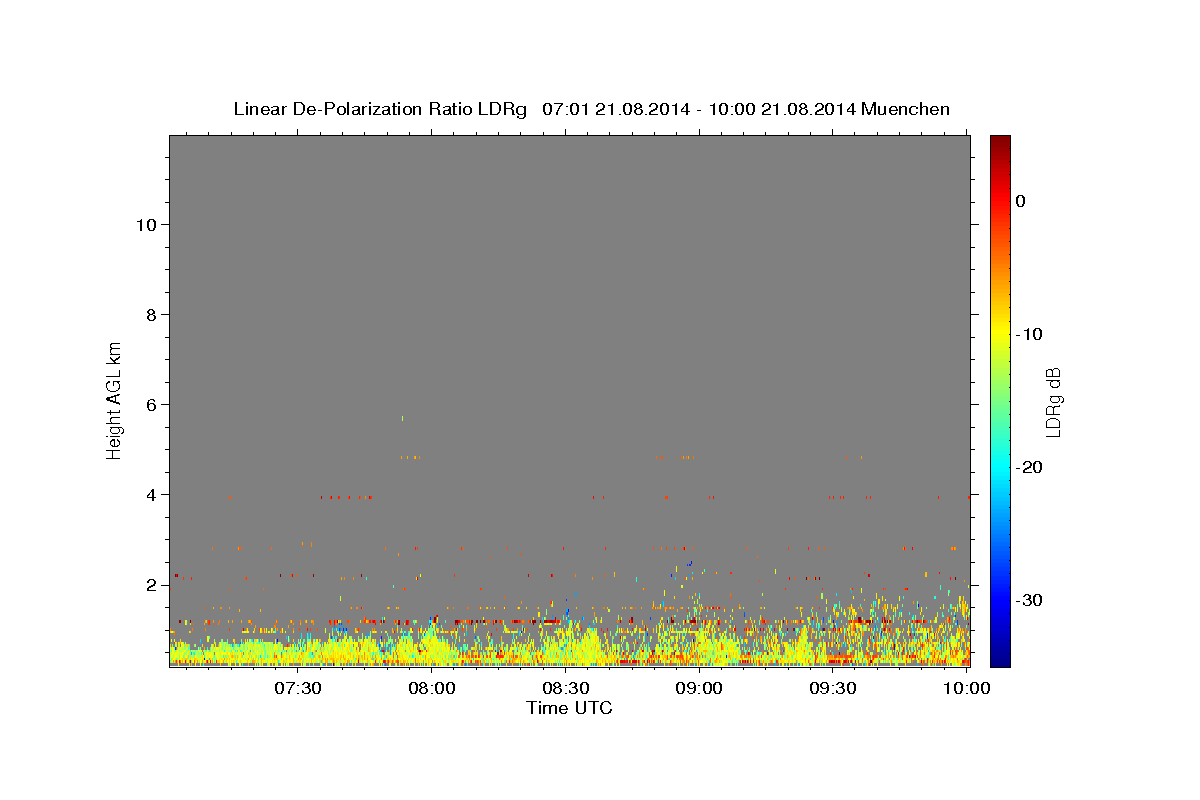The width and height of the screenshot is (1200, 800).
Task: Click the dark red top of colorbar
Action: (1000, 142)
